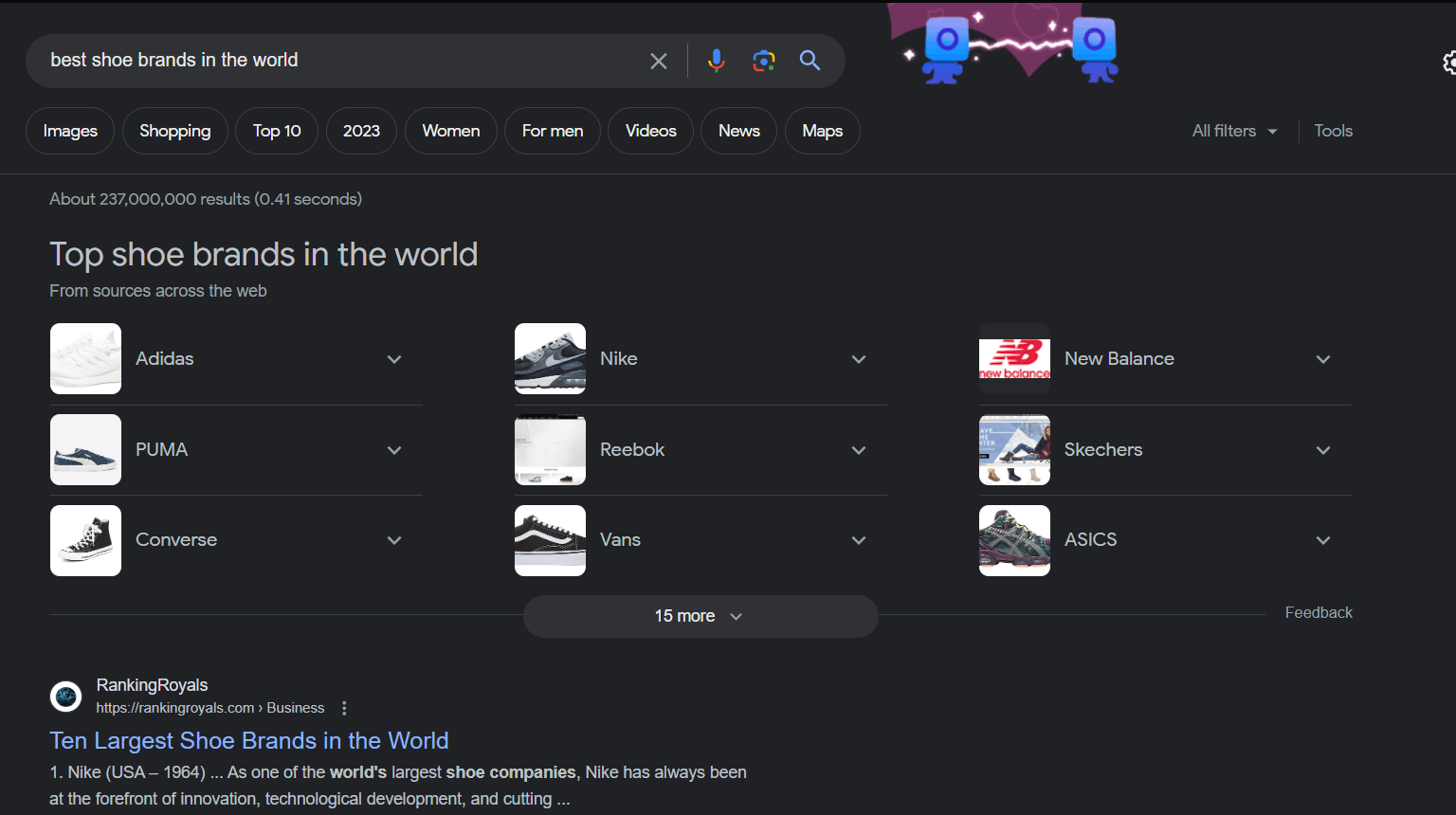The height and width of the screenshot is (815, 1456).
Task: Open the Tools options
Action: (1333, 131)
